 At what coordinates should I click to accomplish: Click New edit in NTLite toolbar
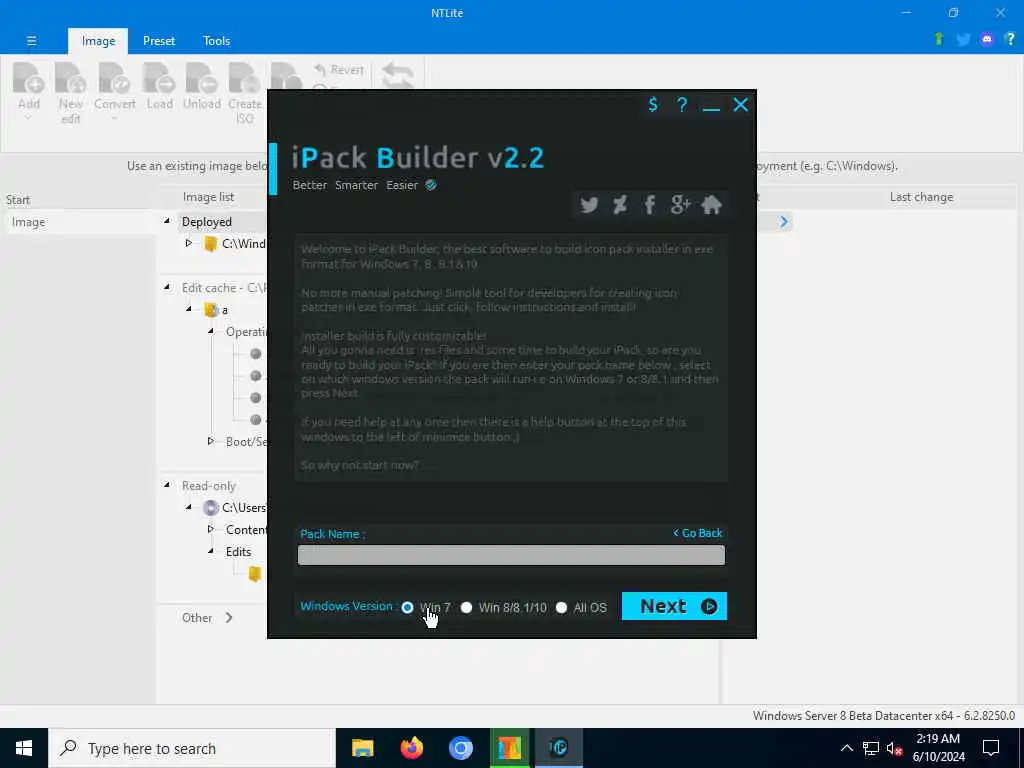[71, 93]
